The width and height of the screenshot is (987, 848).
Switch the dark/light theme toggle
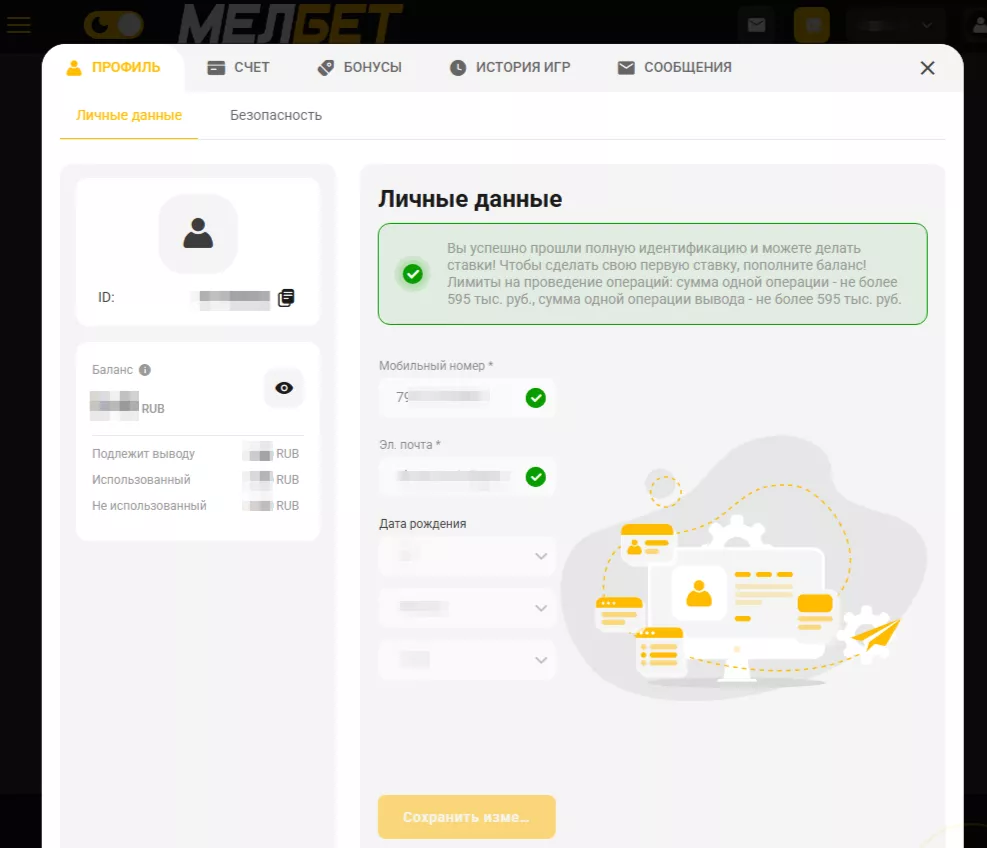(x=113, y=25)
